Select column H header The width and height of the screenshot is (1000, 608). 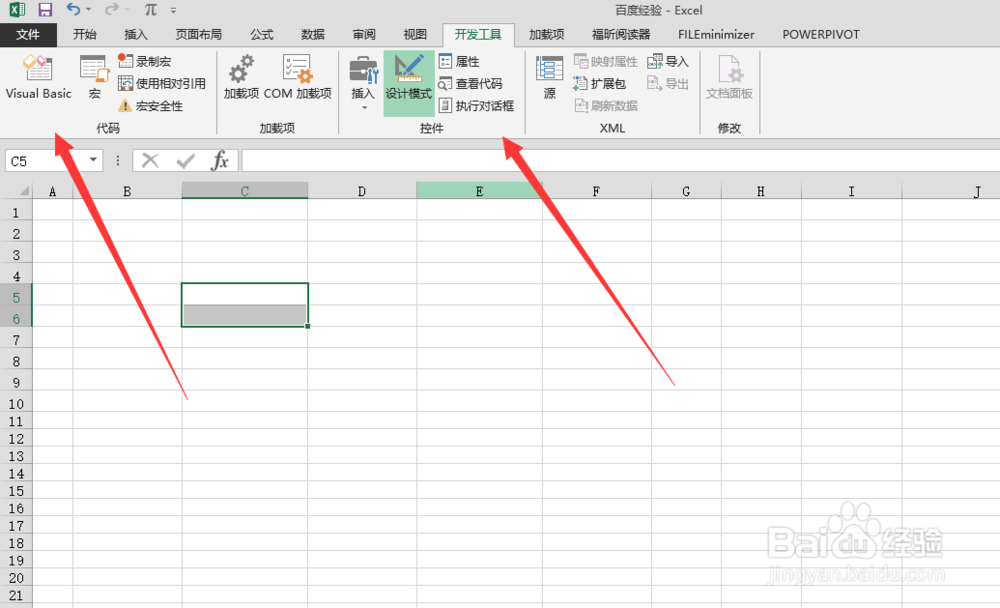click(761, 191)
